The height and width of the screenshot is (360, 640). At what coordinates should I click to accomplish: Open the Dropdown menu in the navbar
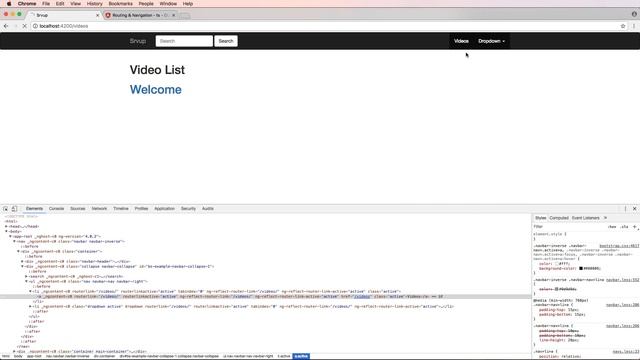point(491,41)
